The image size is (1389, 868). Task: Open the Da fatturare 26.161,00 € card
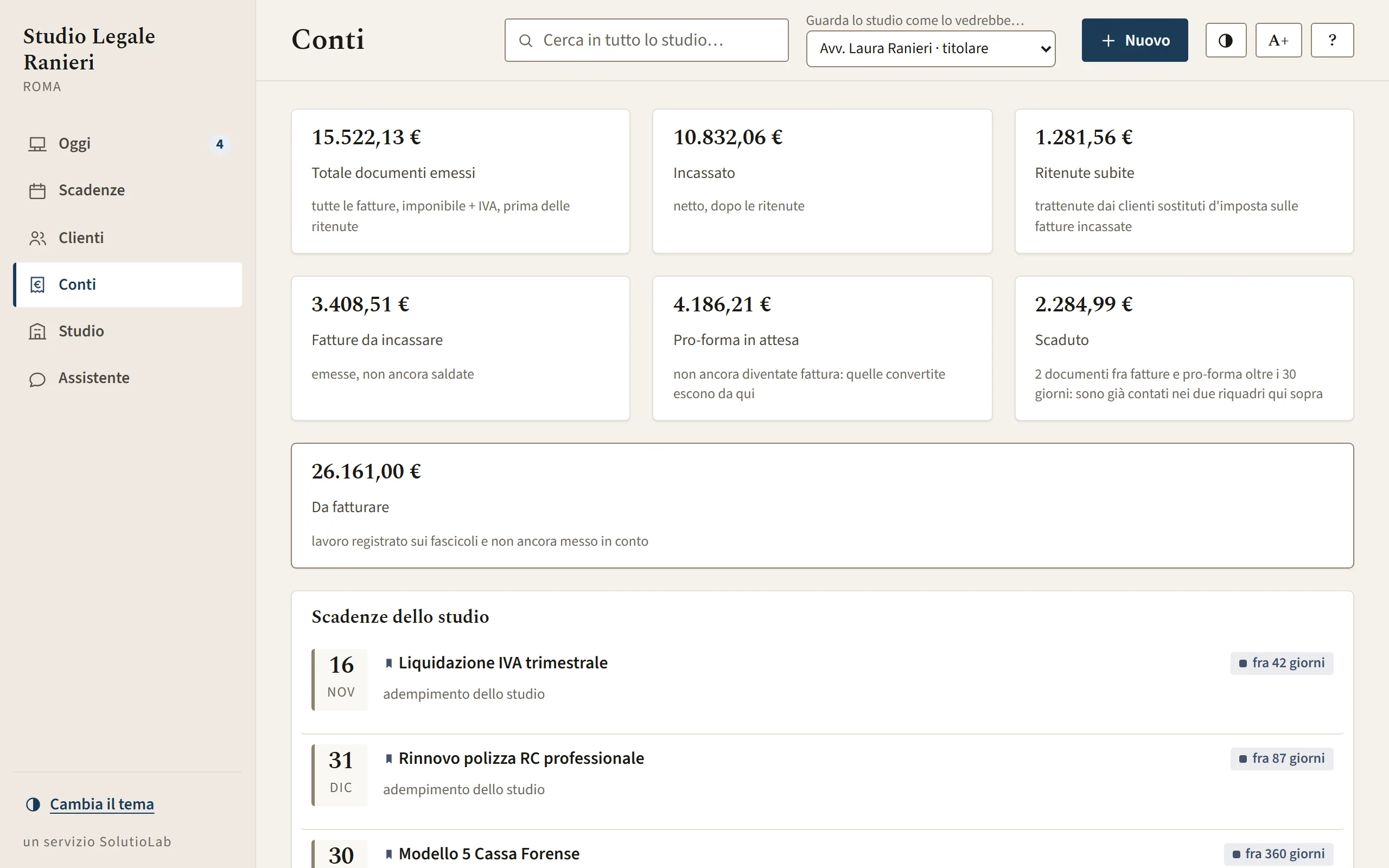coord(822,506)
